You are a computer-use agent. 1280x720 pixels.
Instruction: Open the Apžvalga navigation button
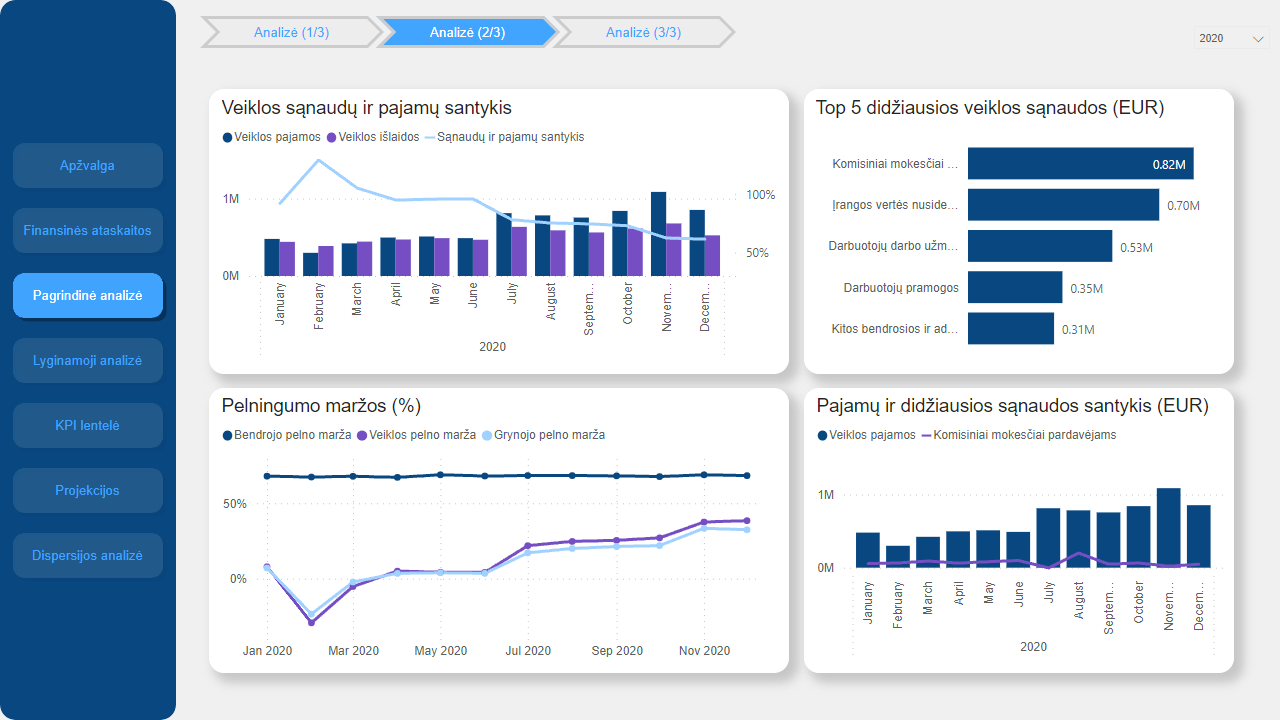[x=88, y=165]
